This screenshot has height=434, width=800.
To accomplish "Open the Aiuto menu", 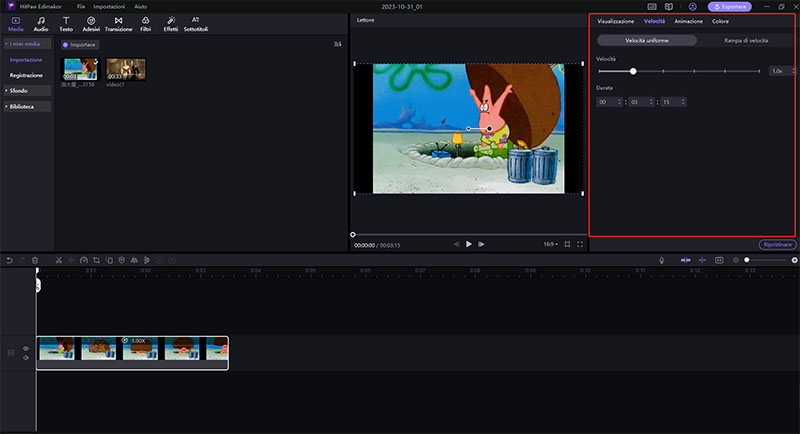I will pyautogui.click(x=140, y=7).
